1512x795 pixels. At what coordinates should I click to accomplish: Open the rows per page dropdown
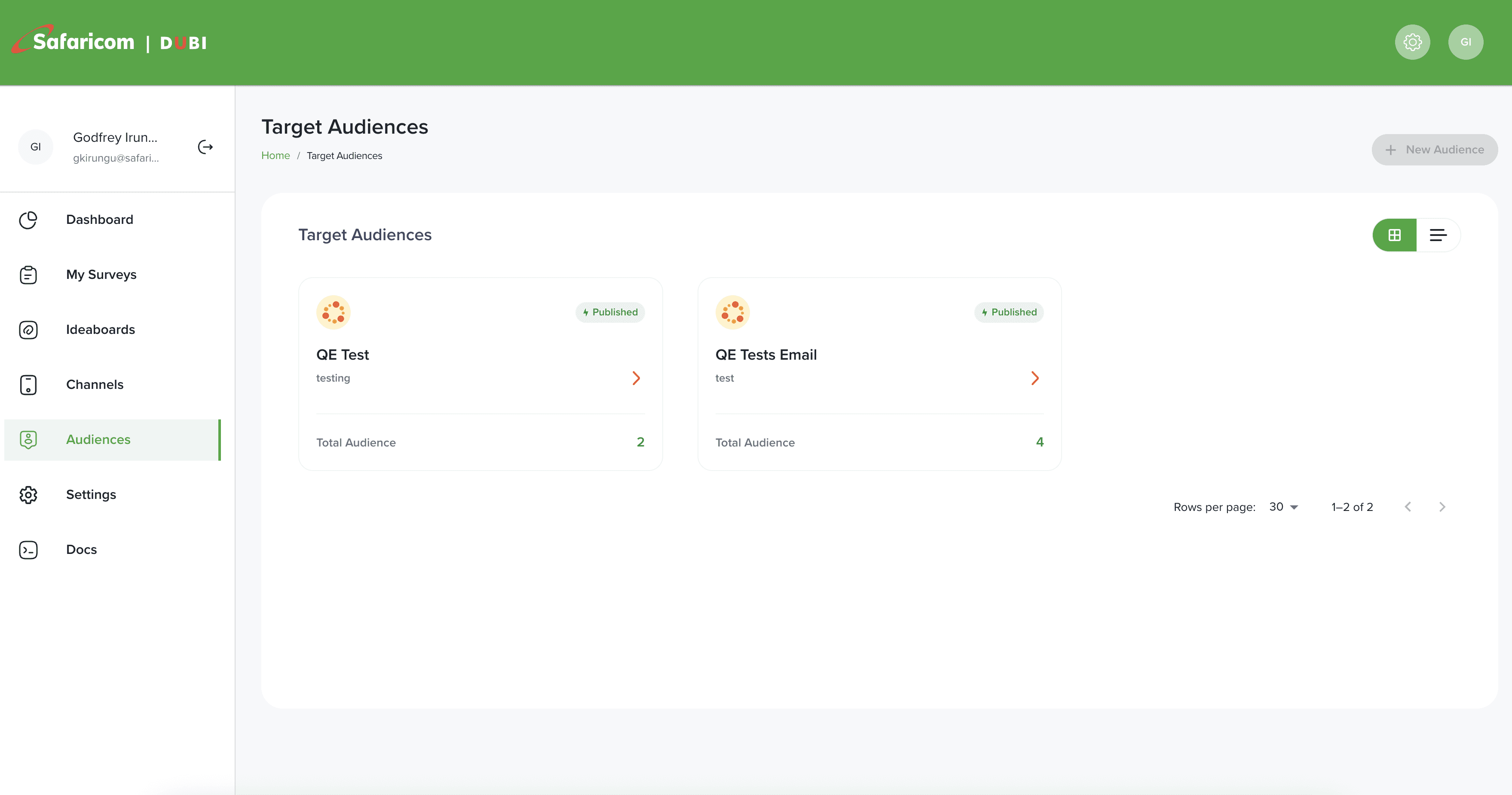tap(1284, 507)
